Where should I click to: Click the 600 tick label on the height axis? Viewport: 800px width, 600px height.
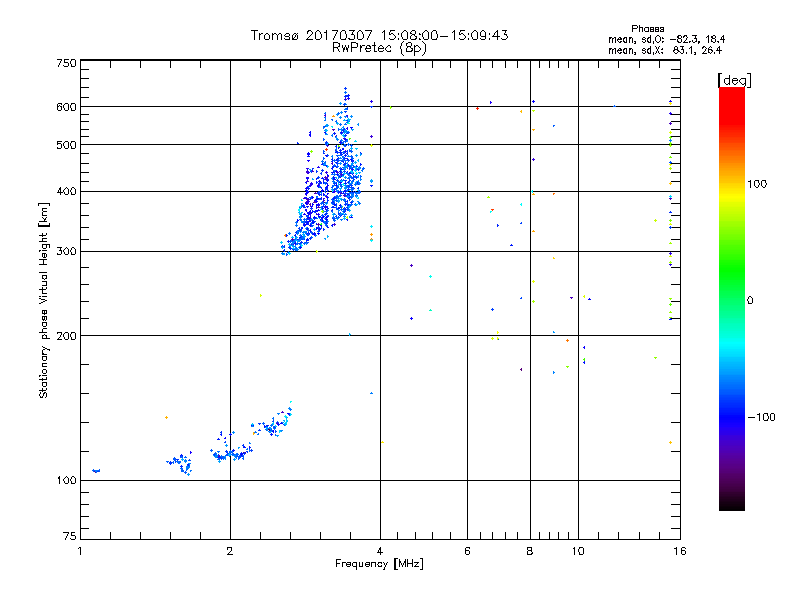pyautogui.click(x=66, y=107)
